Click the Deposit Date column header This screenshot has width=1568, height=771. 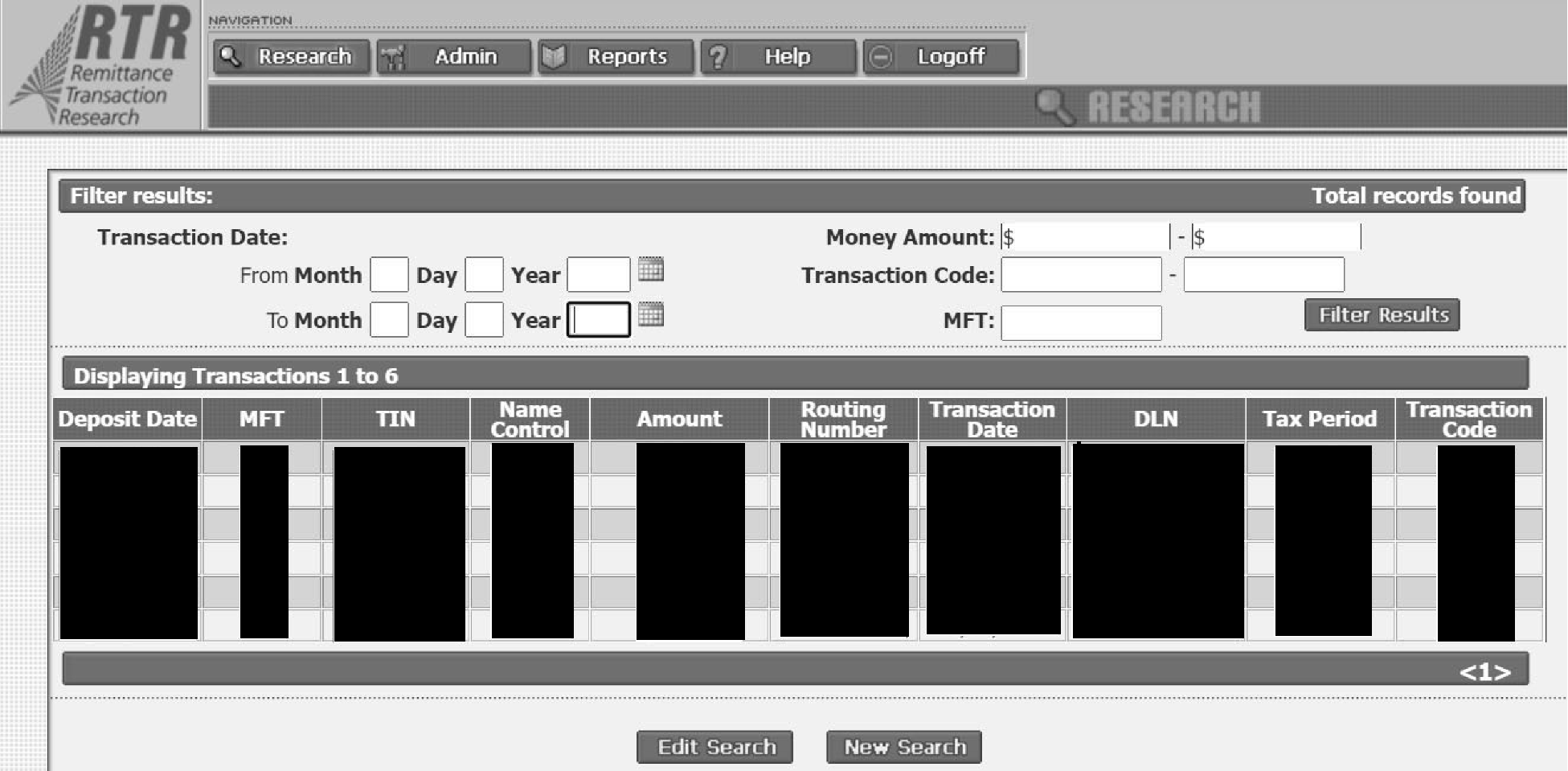(x=127, y=419)
